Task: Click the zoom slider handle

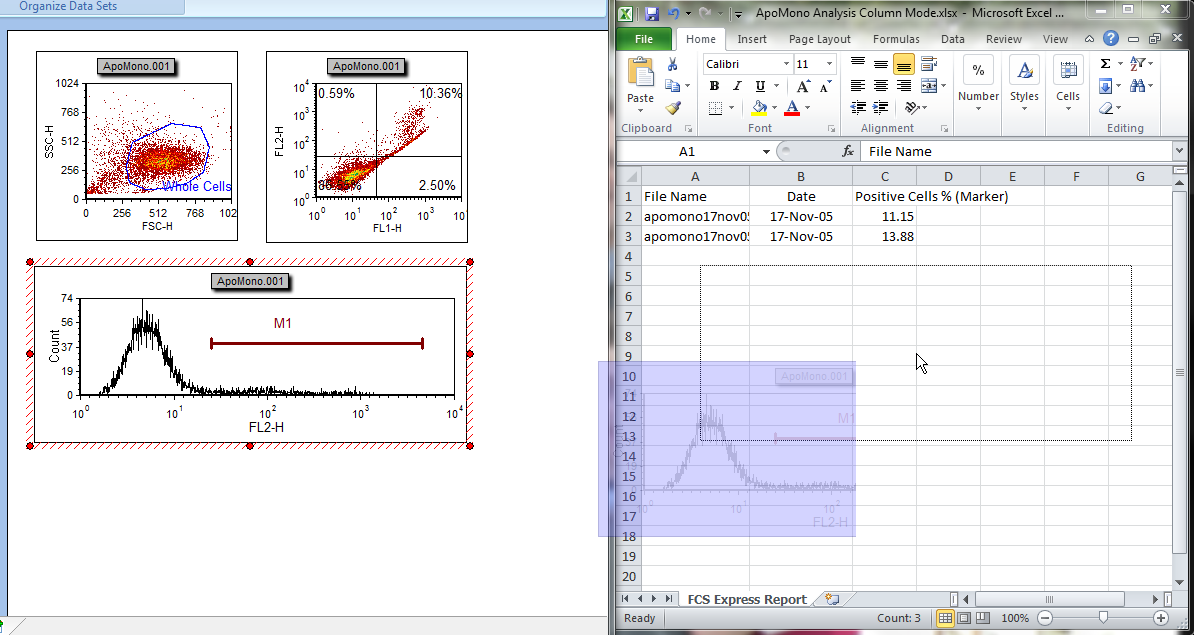Action: point(1103,617)
